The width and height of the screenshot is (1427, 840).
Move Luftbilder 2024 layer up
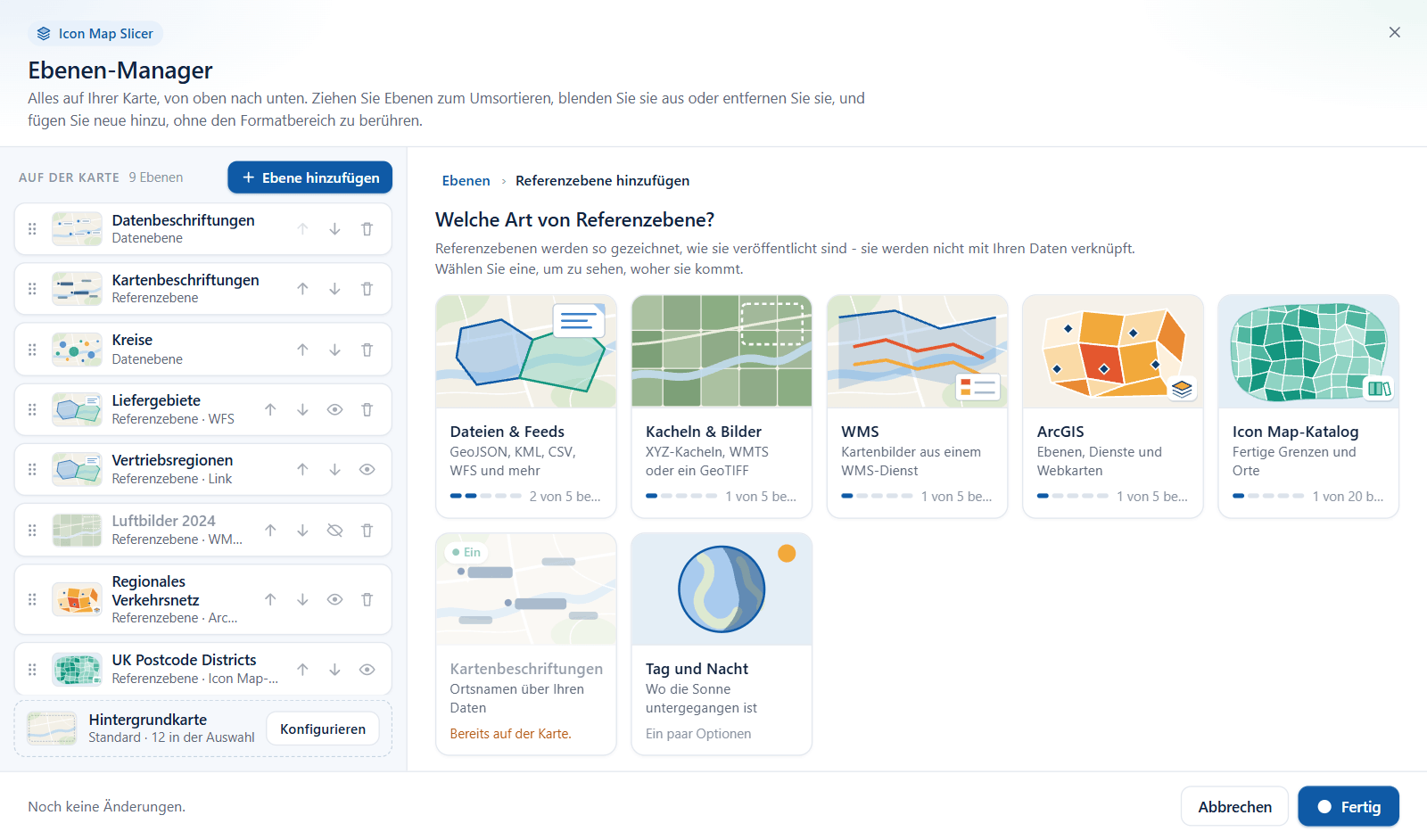[x=270, y=530]
